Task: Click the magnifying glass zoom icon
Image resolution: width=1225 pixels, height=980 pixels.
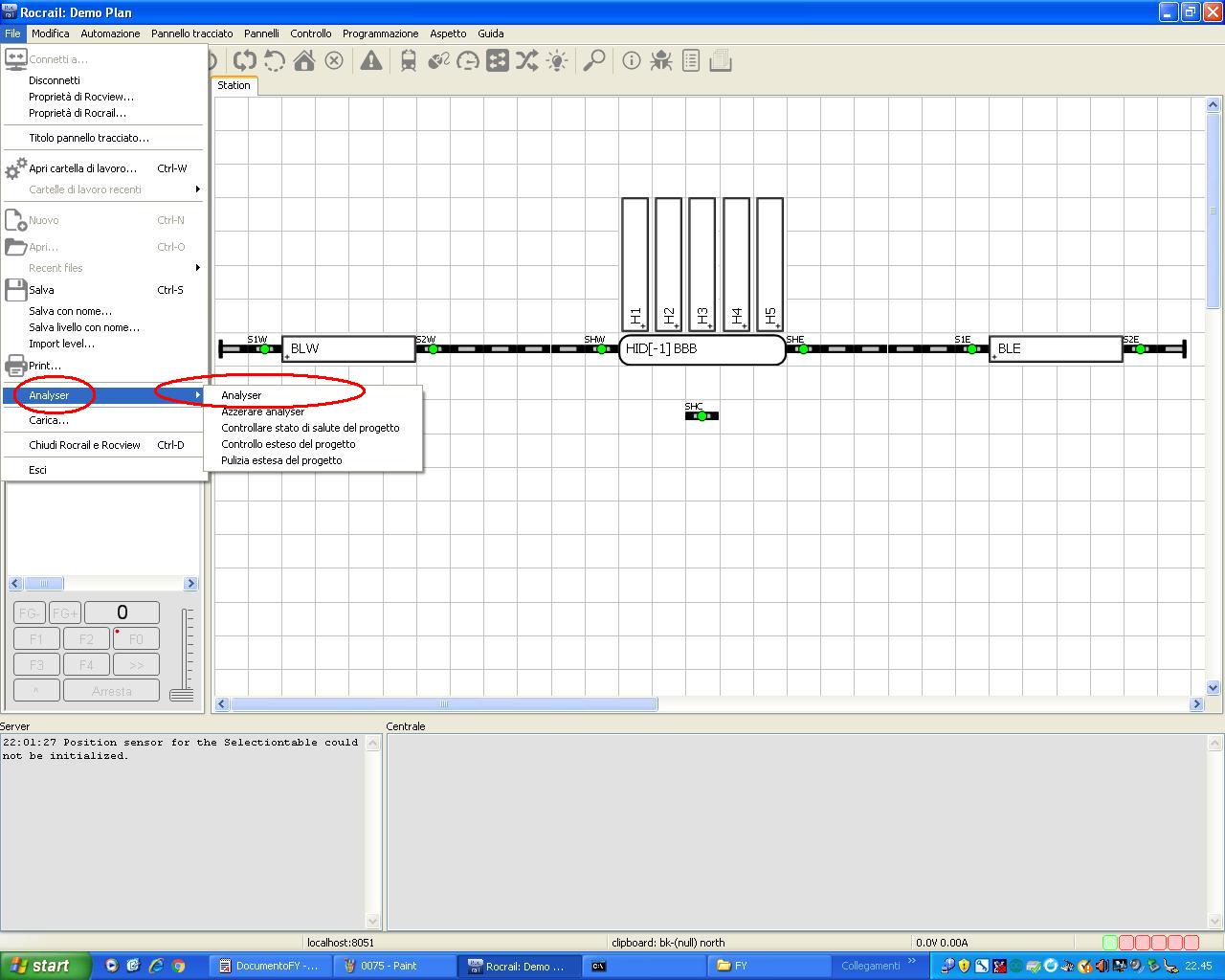Action: [x=594, y=61]
